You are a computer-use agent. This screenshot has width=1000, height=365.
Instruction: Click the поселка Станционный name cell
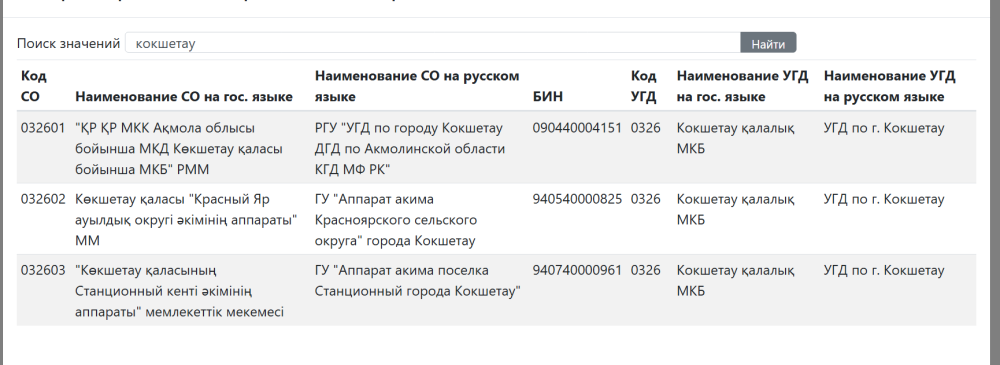point(418,281)
